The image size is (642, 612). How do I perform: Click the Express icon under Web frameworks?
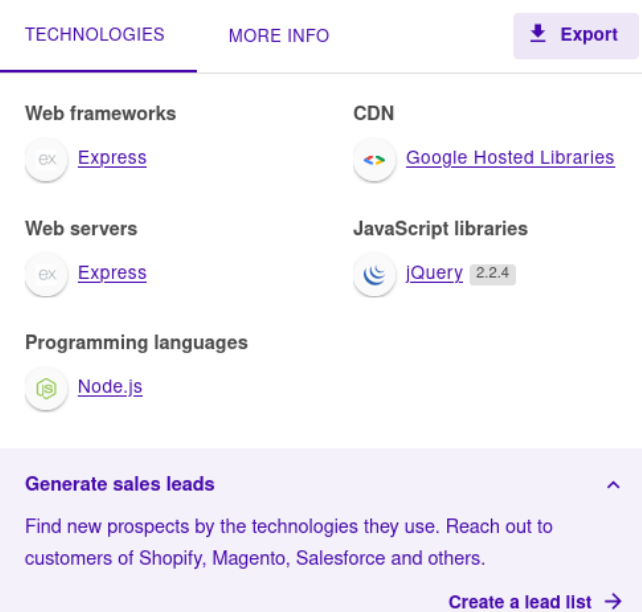pos(46,159)
